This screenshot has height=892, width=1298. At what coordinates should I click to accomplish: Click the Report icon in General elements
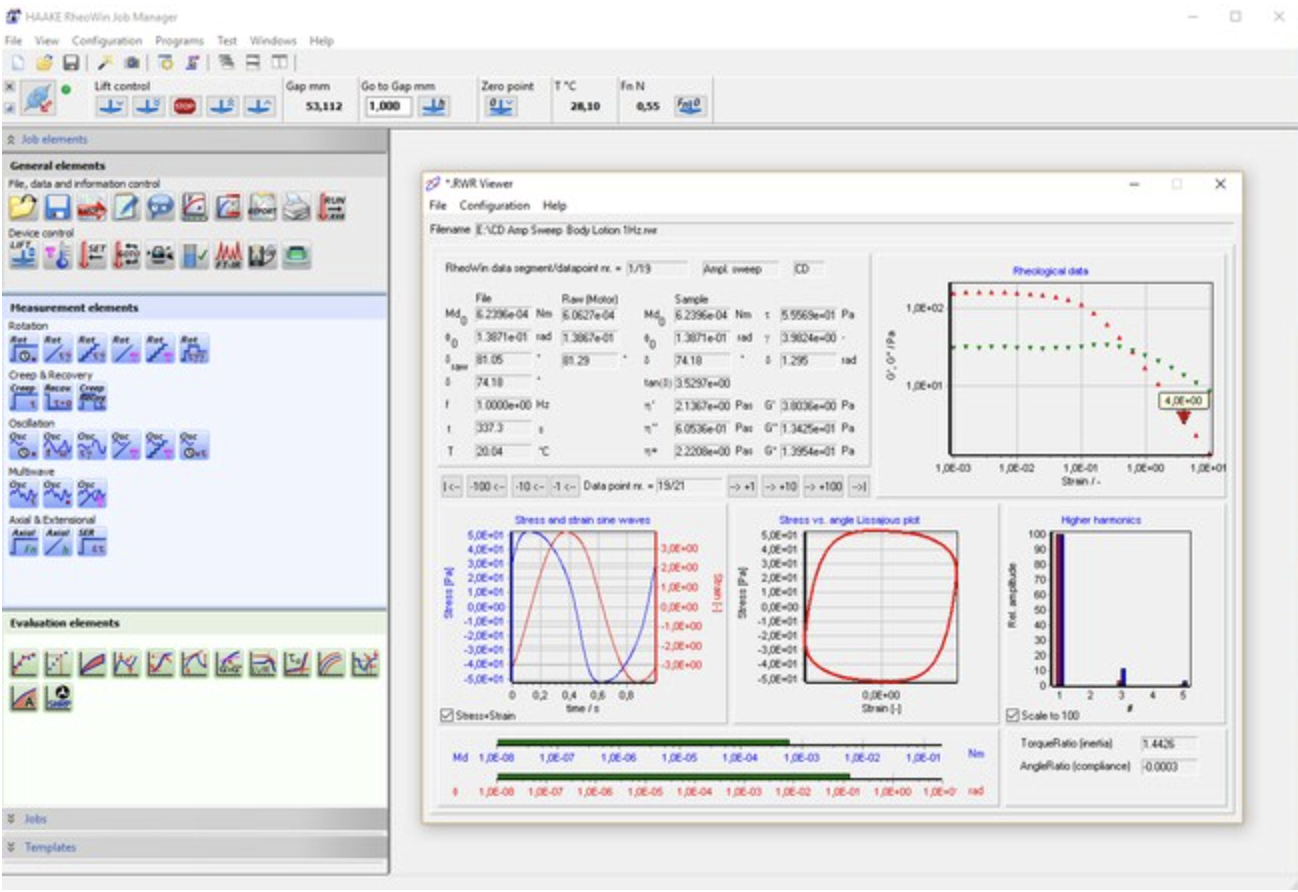click(263, 207)
